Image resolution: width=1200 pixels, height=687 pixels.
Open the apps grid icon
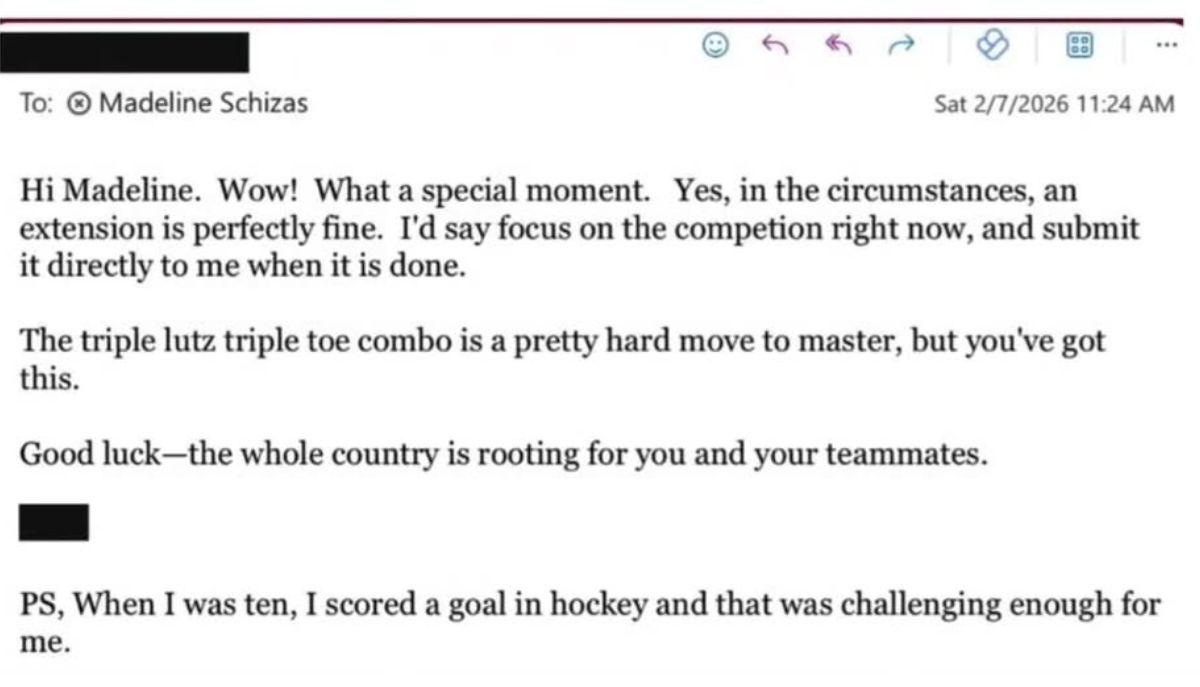pos(1079,45)
